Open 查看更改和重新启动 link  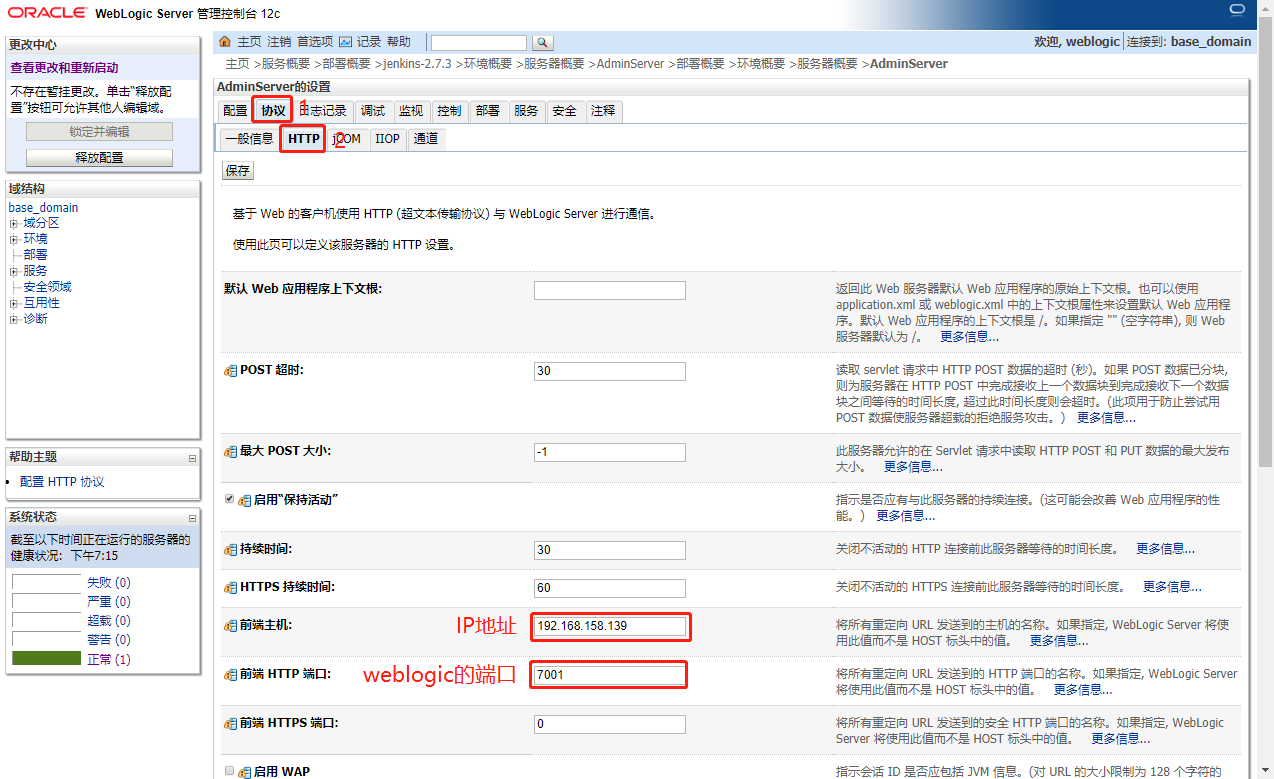(64, 68)
